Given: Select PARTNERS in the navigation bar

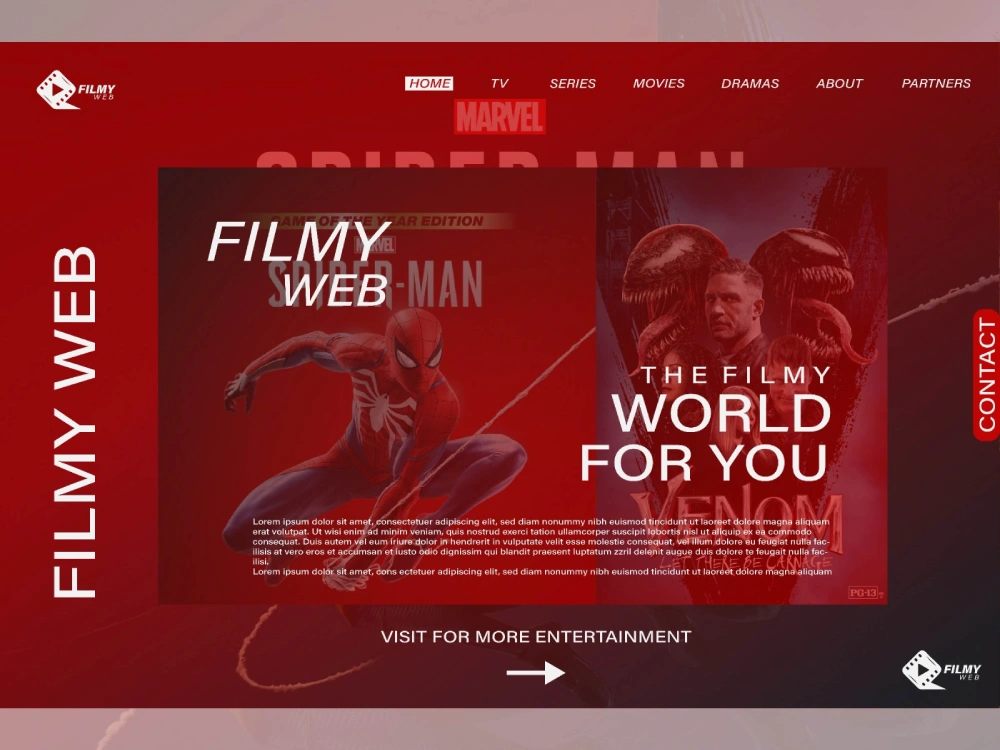Looking at the screenshot, I should point(936,84).
